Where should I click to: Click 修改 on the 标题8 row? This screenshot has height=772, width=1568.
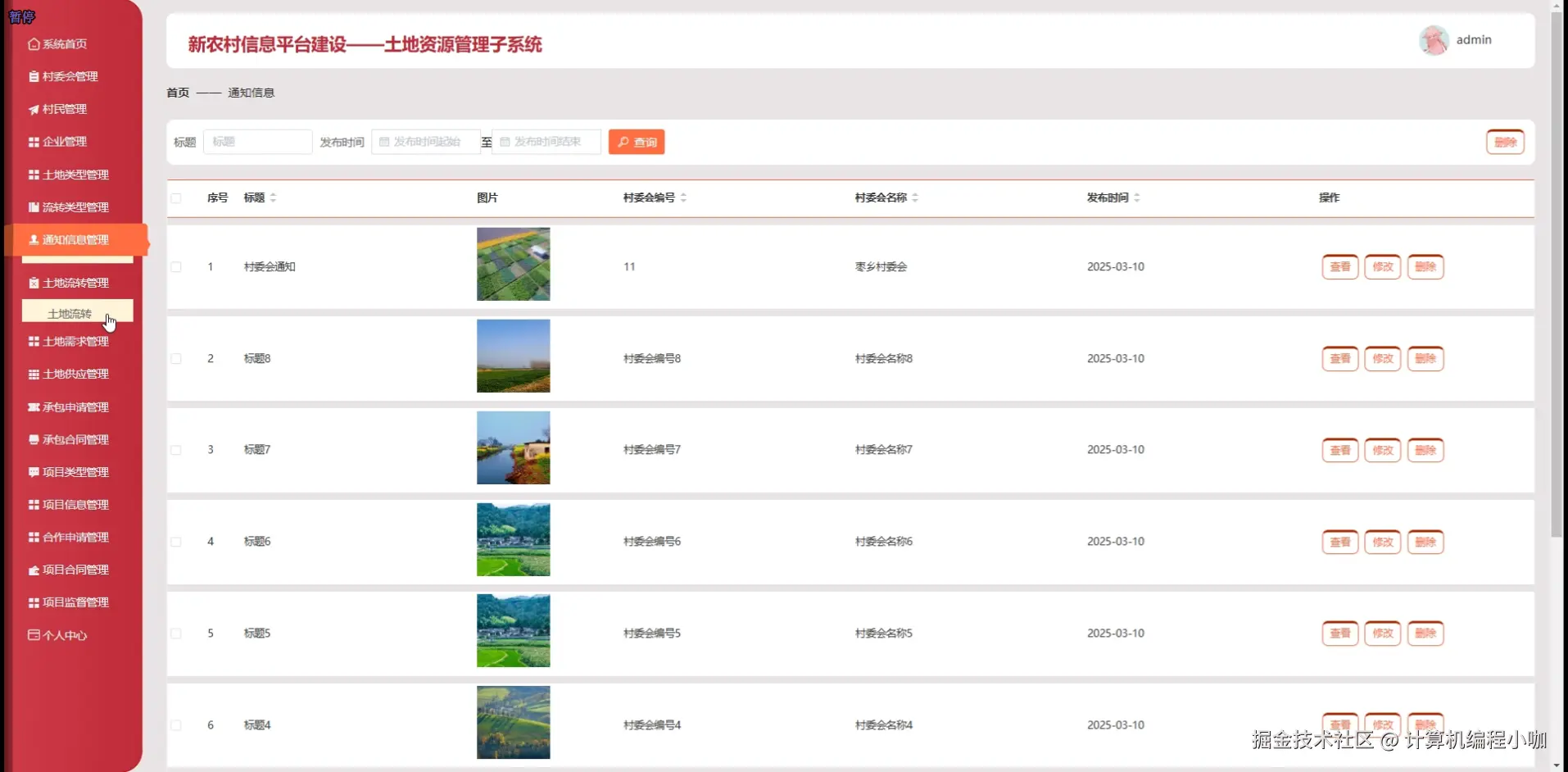(x=1383, y=358)
